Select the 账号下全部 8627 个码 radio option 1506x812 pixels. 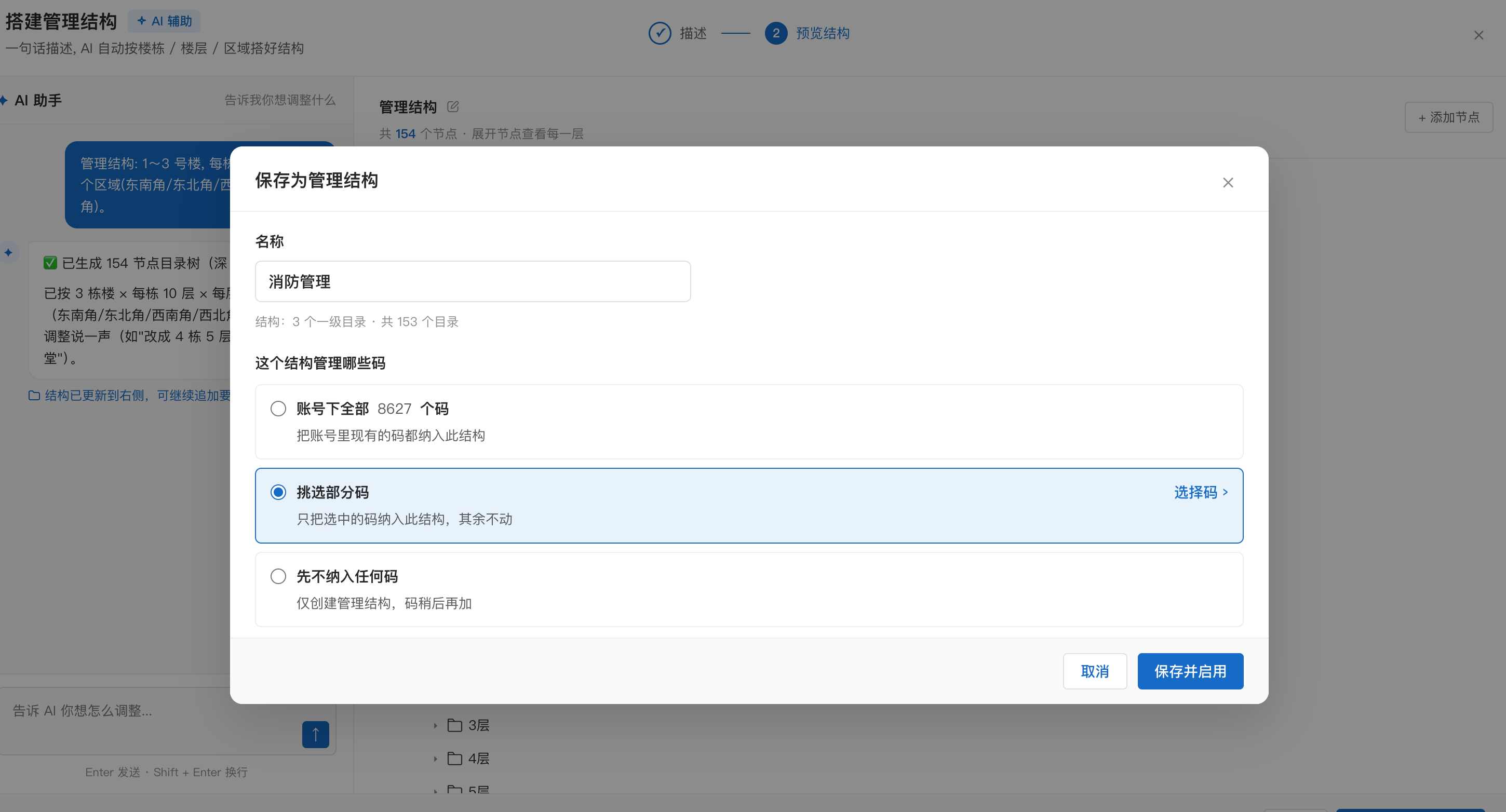tap(278, 409)
